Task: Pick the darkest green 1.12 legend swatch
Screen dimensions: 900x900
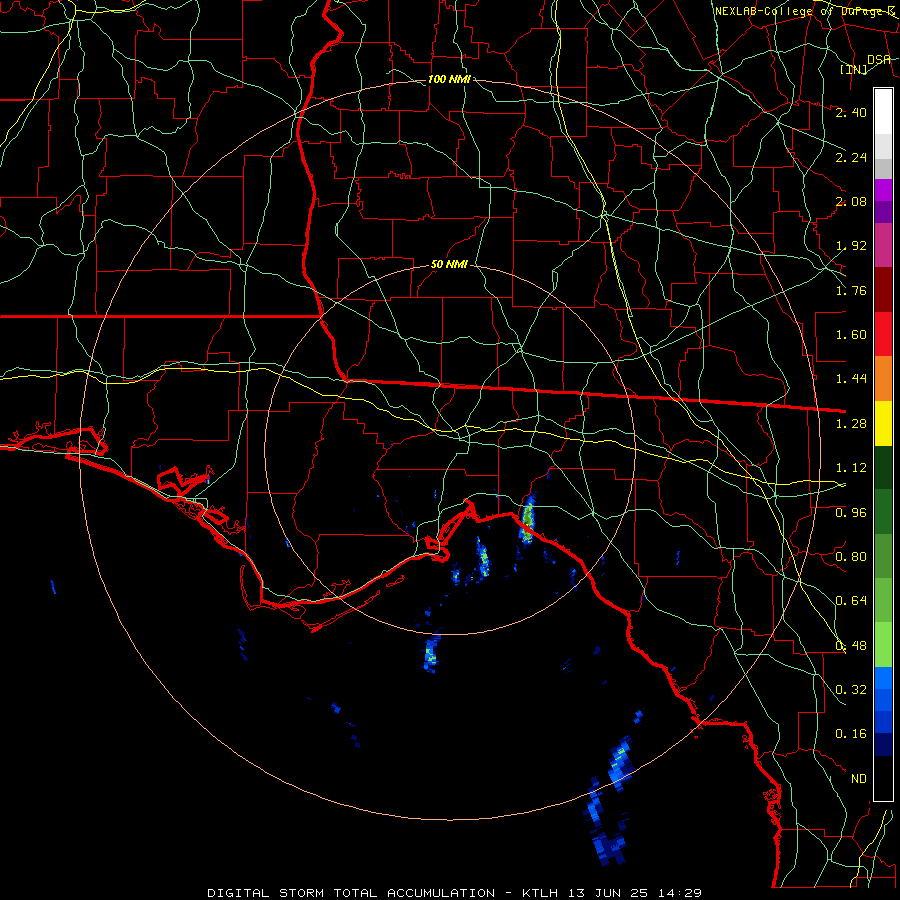Action: 883,467
